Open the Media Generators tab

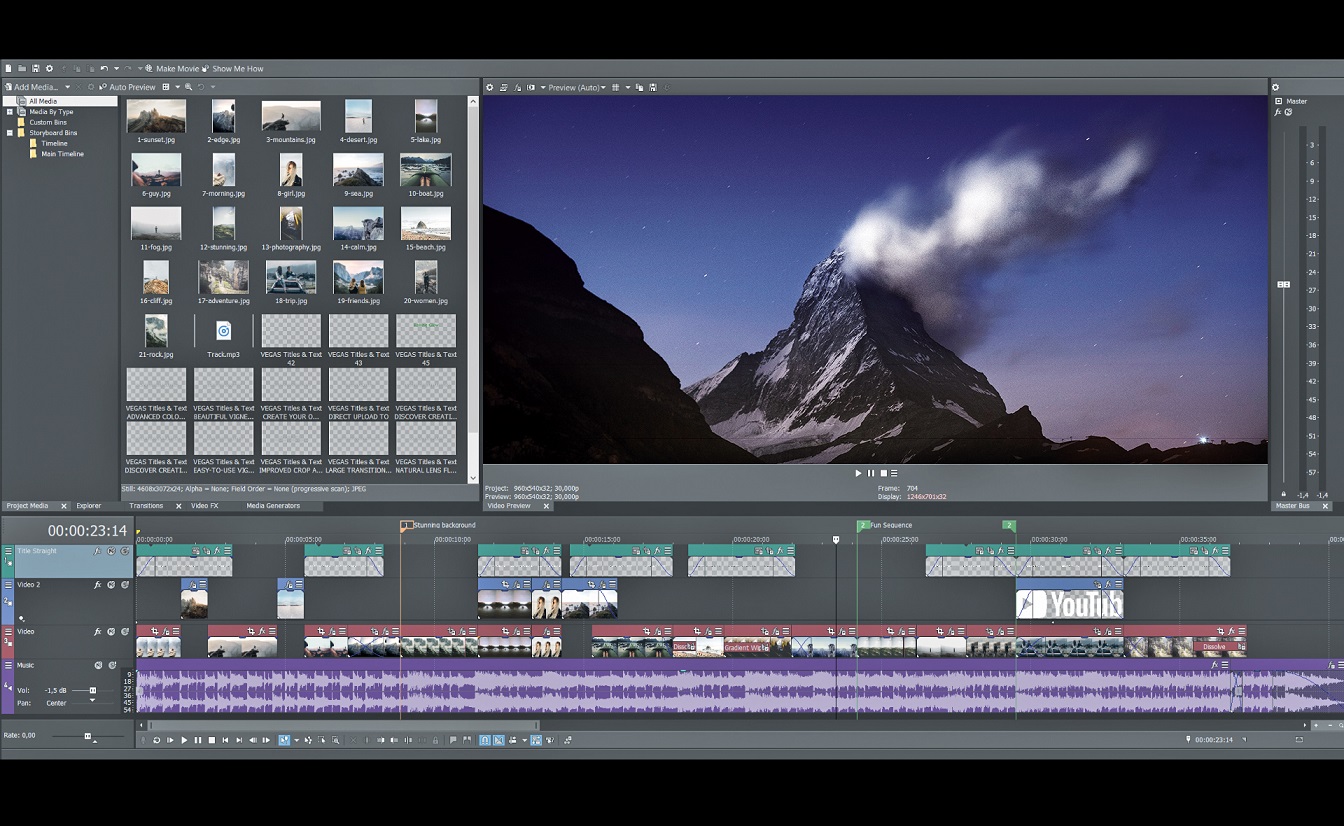click(273, 506)
